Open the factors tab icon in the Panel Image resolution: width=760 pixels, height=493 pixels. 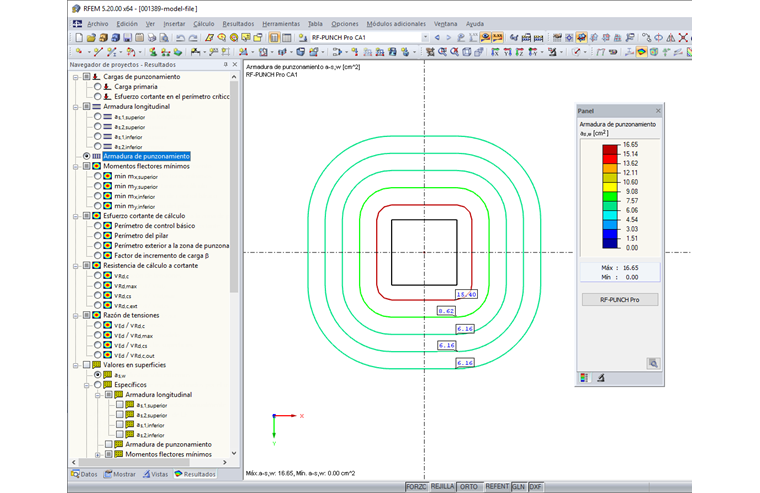601,378
